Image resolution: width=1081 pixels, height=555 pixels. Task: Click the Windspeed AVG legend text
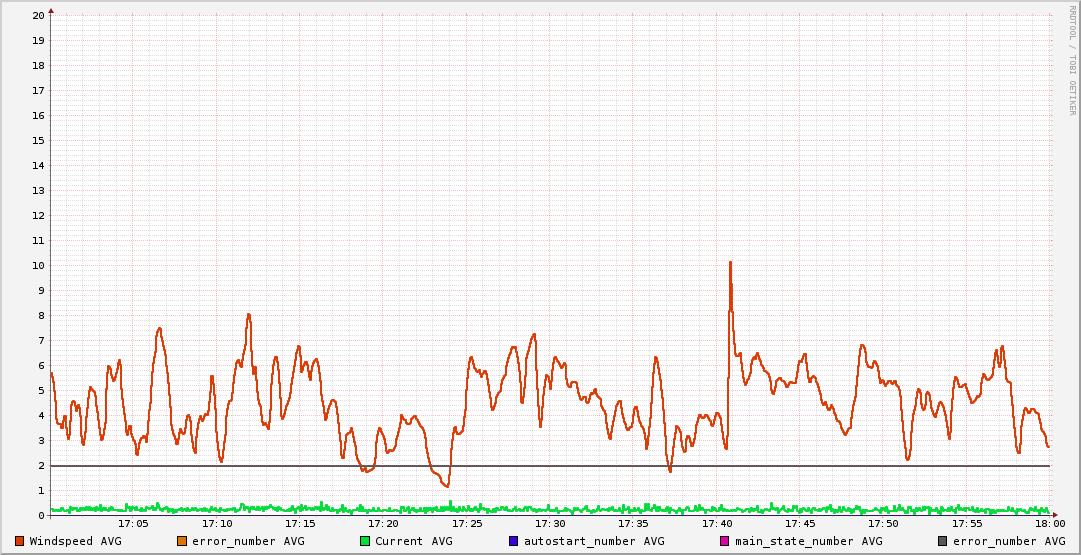(75, 541)
